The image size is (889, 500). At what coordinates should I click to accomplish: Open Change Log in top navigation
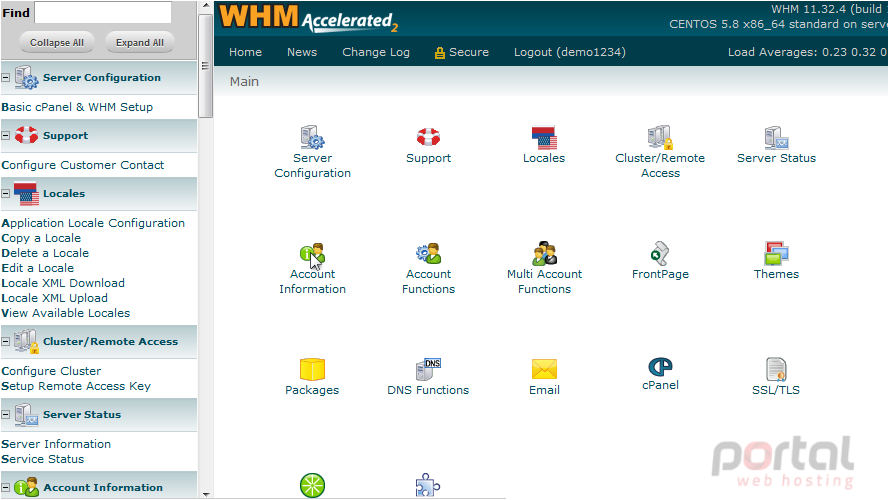click(376, 52)
